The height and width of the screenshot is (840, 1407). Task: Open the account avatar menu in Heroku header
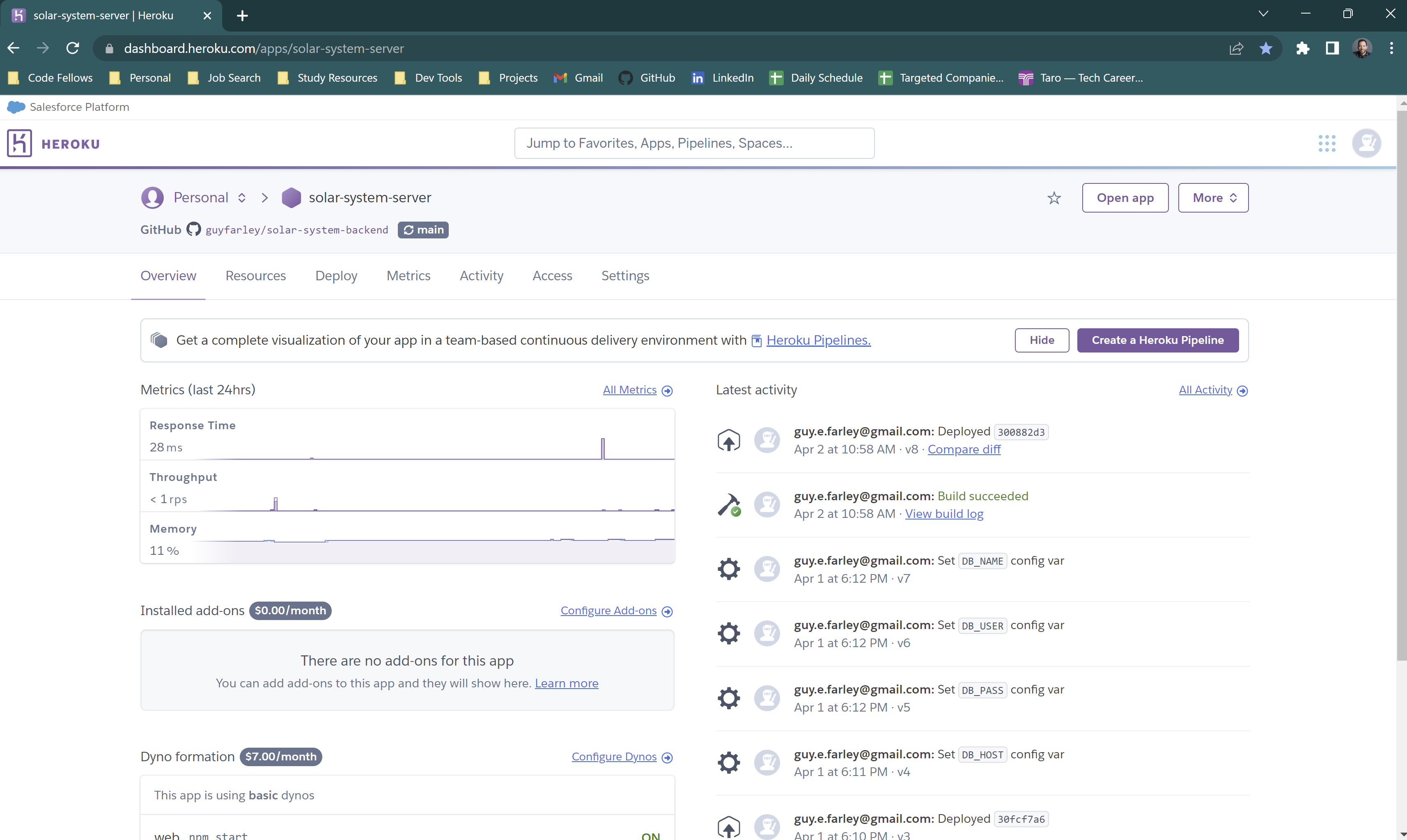click(1366, 143)
